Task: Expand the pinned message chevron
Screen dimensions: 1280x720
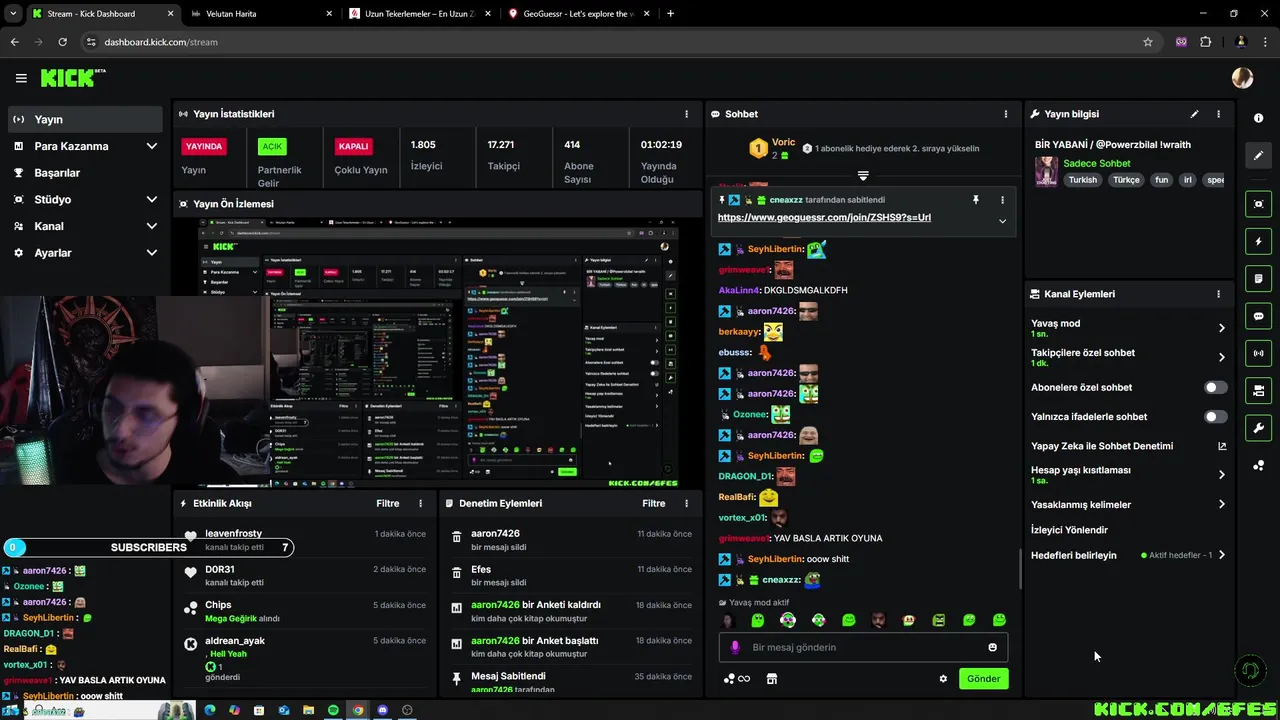Action: [x=1002, y=221]
